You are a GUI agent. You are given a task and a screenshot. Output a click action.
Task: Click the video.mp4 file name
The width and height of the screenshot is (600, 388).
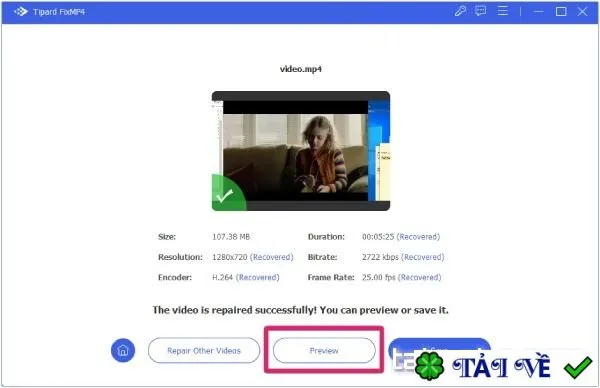click(x=301, y=69)
